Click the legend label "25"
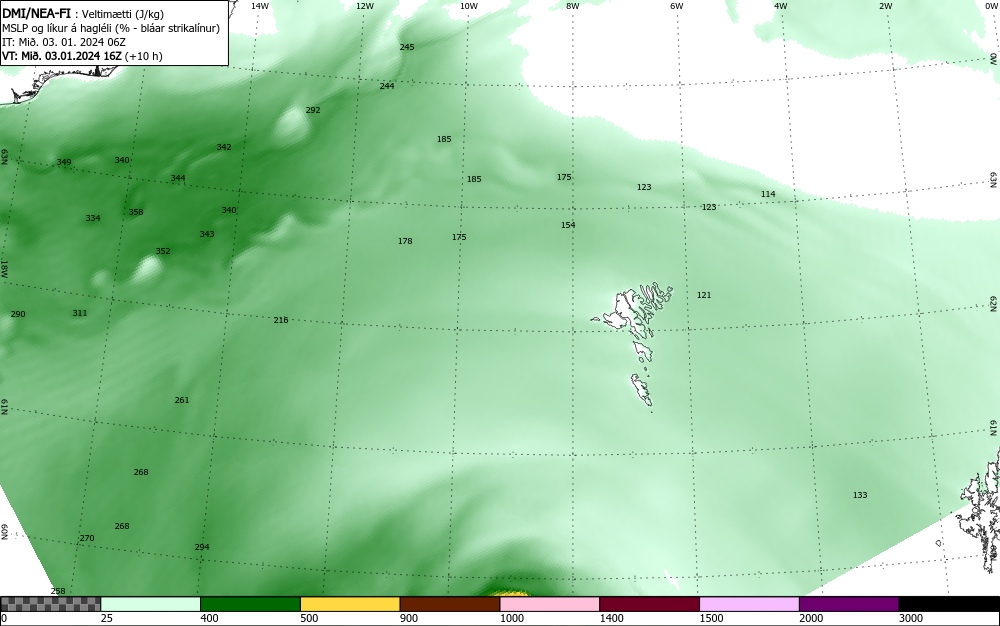This screenshot has height=626, width=1000. 107,618
